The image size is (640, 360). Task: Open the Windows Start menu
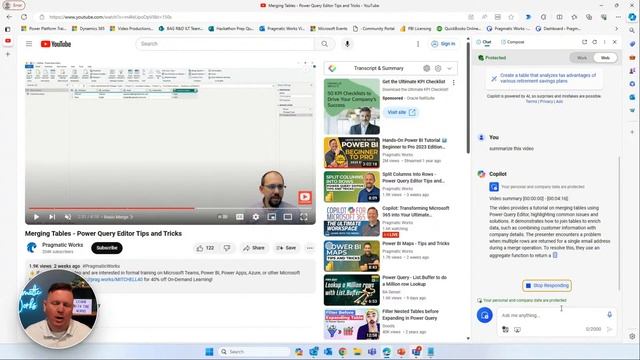[209, 351]
